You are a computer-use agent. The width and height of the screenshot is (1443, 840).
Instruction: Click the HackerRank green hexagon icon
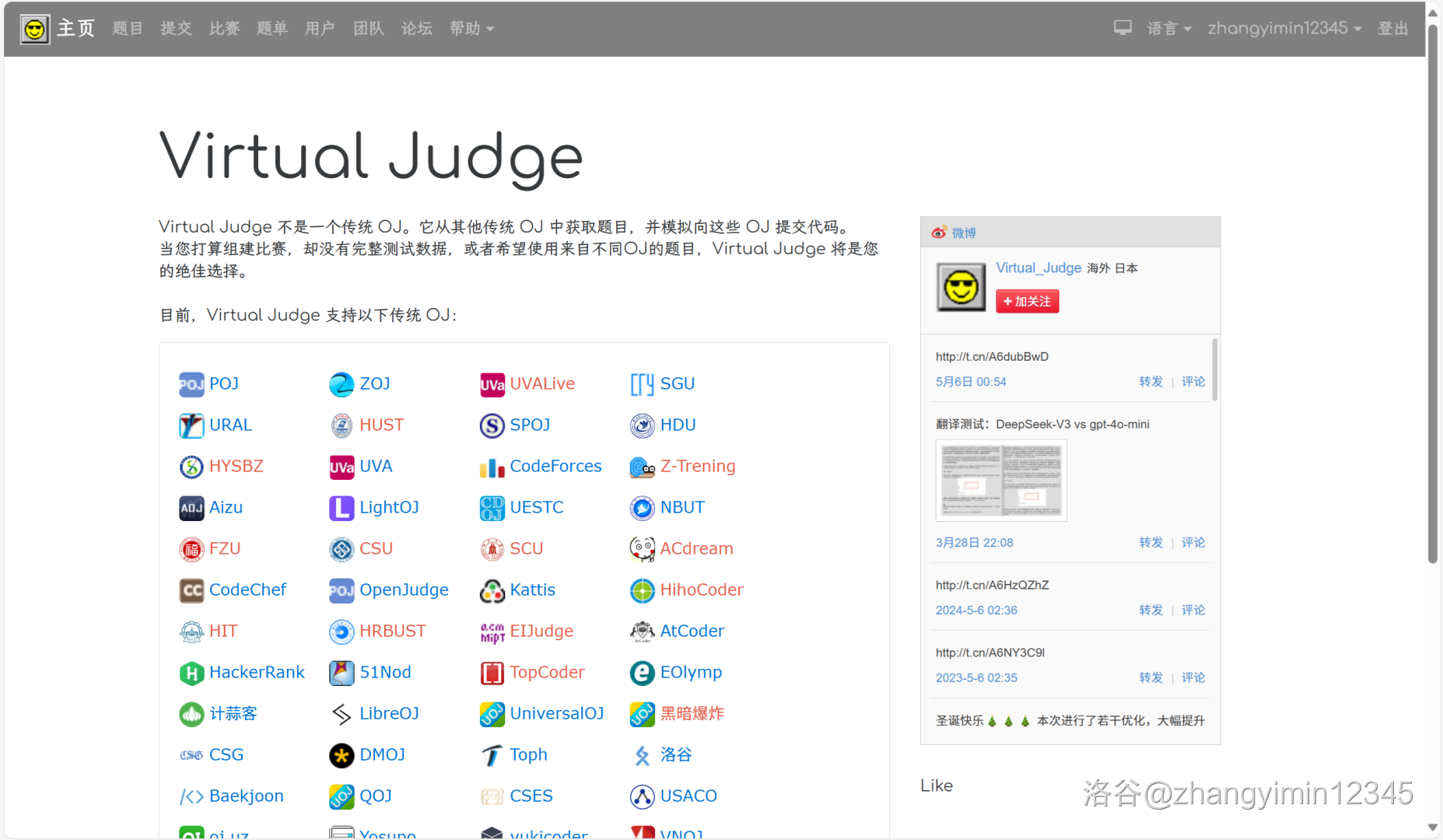coord(191,673)
